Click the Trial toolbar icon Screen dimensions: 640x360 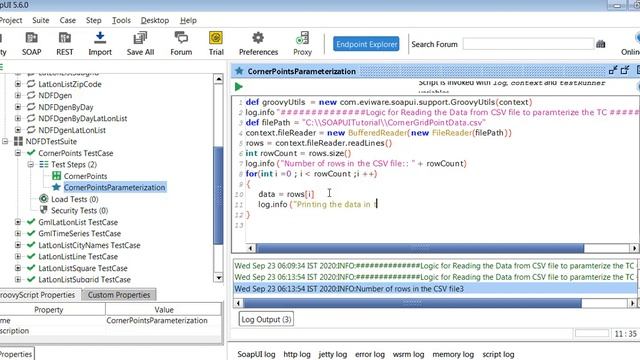216,38
